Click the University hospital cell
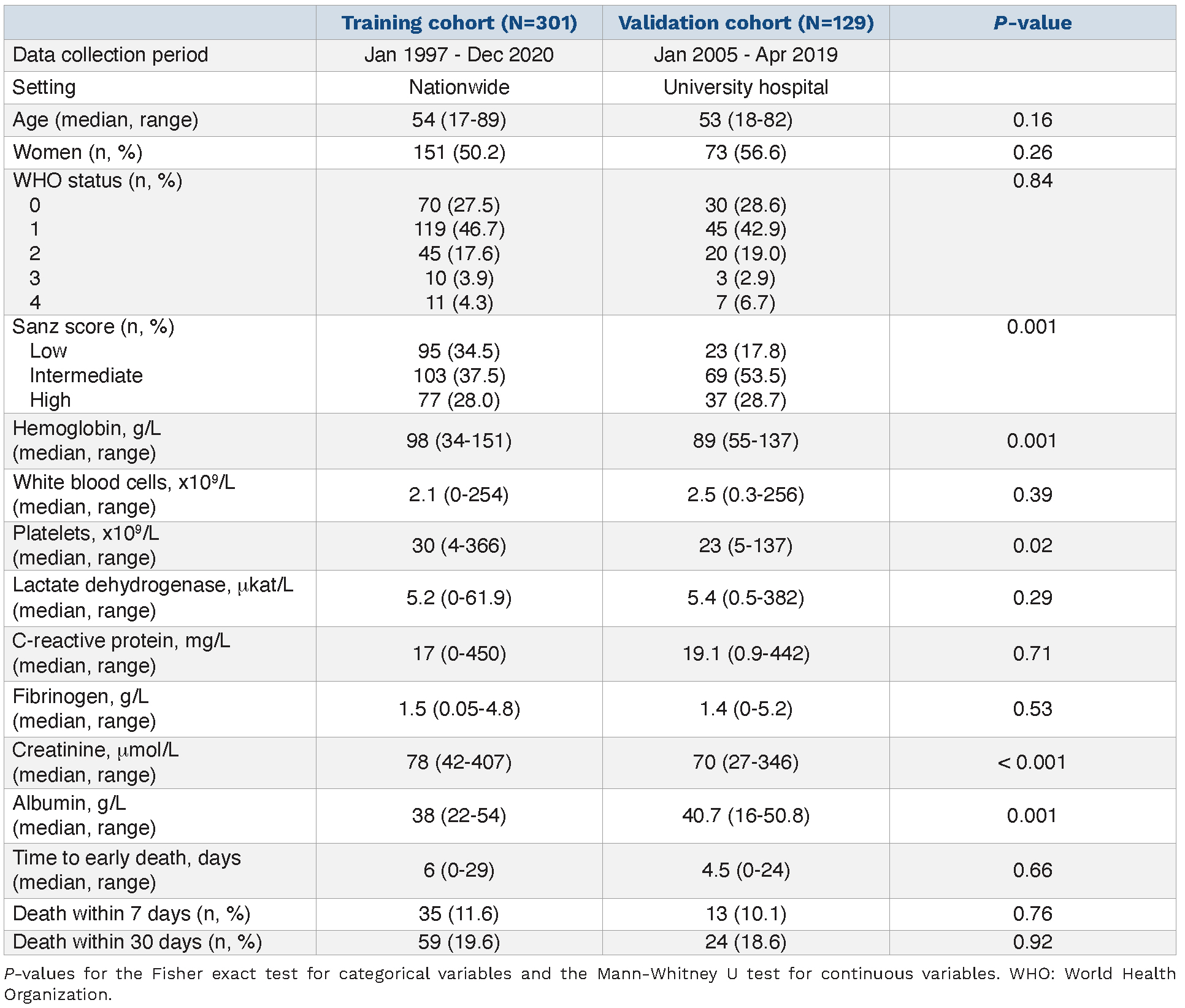 tap(745, 87)
